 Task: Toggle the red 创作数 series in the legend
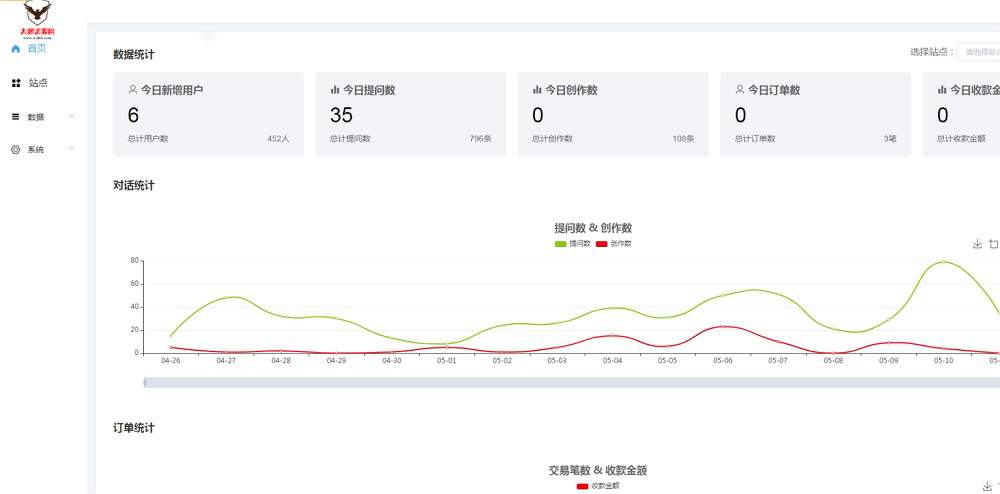point(613,243)
